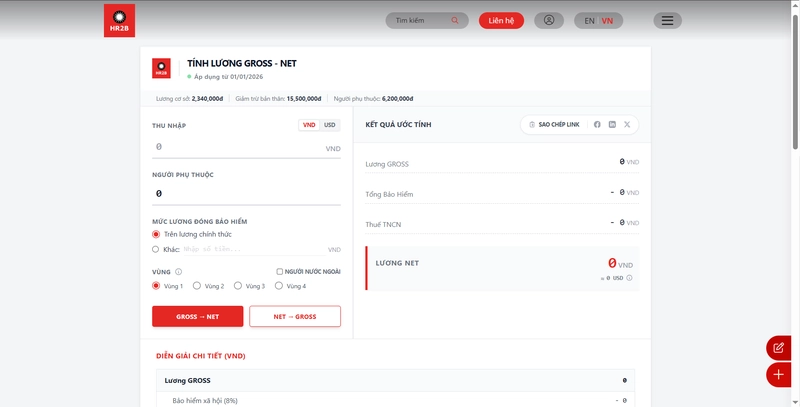Click the GROSS → NET button
The height and width of the screenshot is (407, 800).
pos(197,316)
